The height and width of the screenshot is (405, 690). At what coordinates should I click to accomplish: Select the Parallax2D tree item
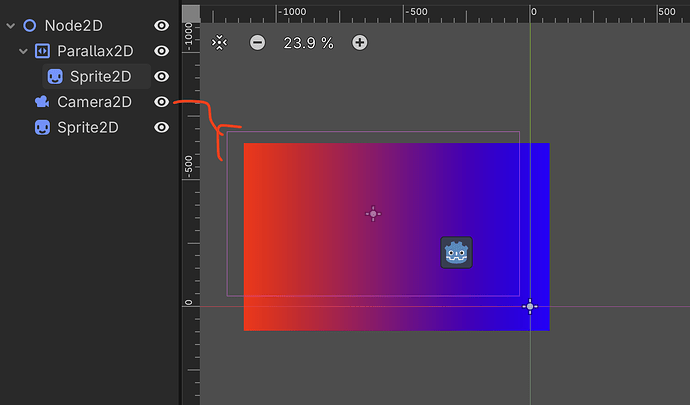(x=95, y=51)
